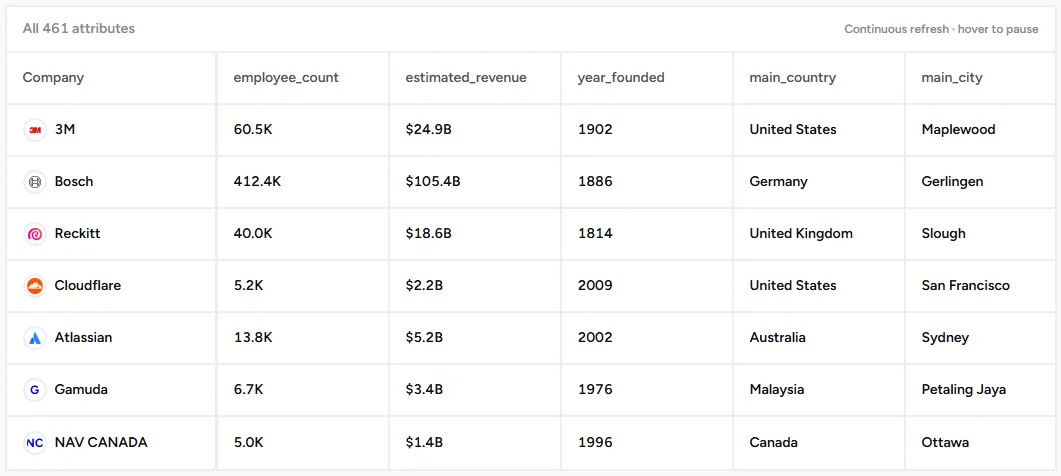
Task: Select the Reckitt pink swirl logo
Action: pyautogui.click(x=35, y=234)
